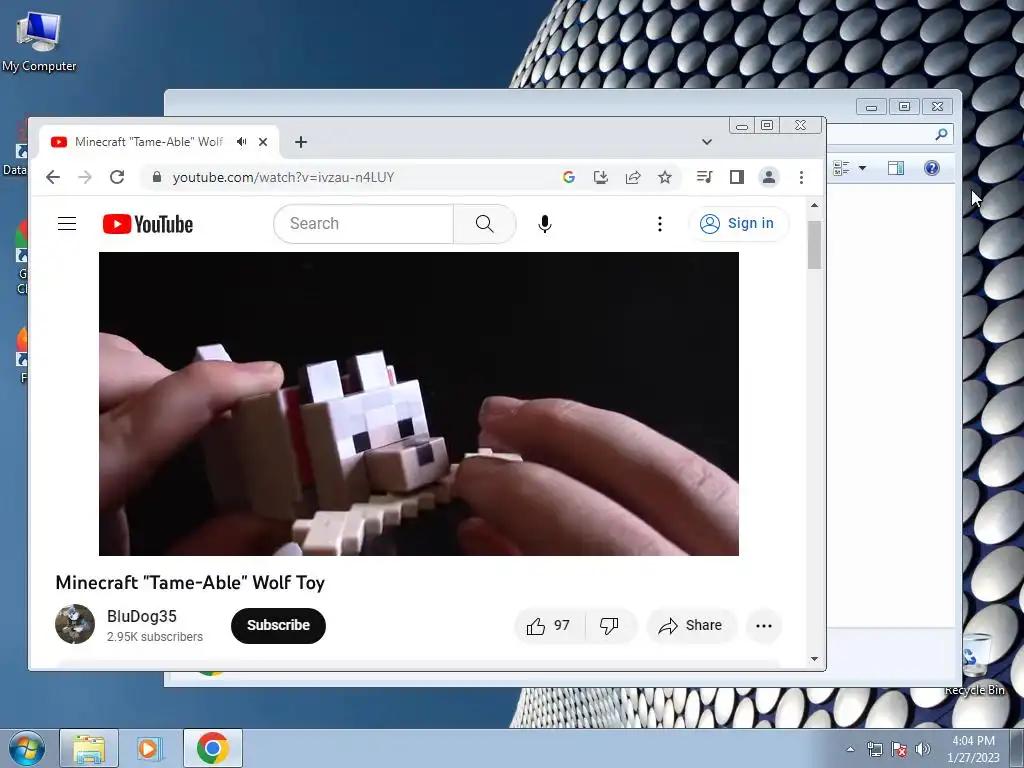Open Windows Start menu
Viewport: 1024px width, 768px height.
tap(27, 748)
